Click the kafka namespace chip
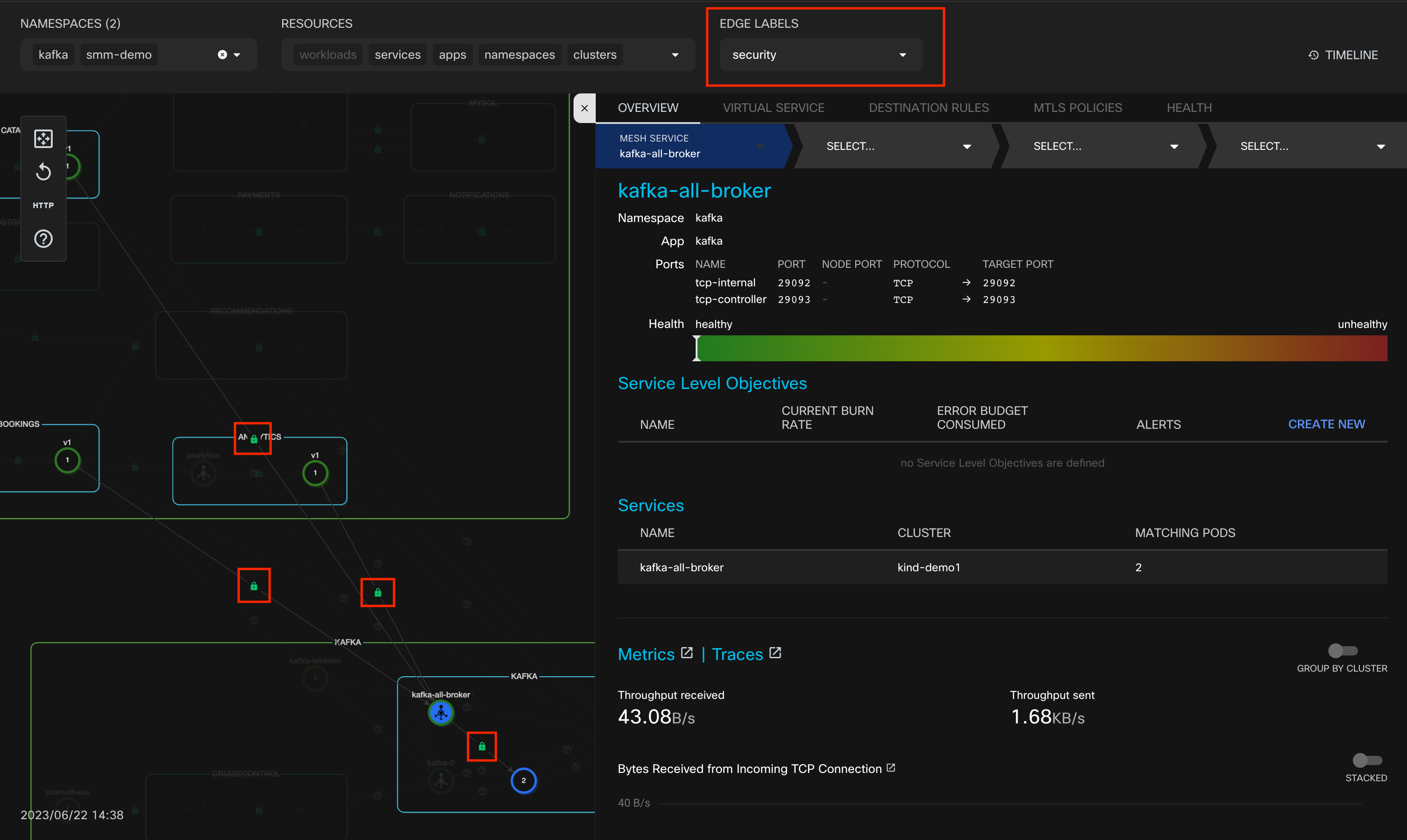 [53, 55]
